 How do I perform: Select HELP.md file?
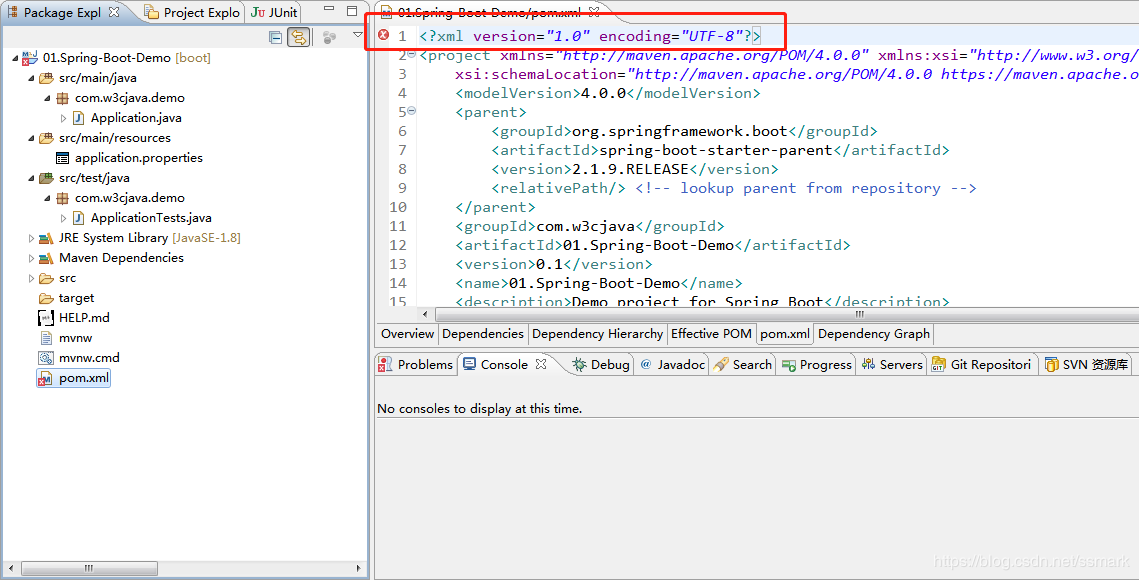pos(84,318)
